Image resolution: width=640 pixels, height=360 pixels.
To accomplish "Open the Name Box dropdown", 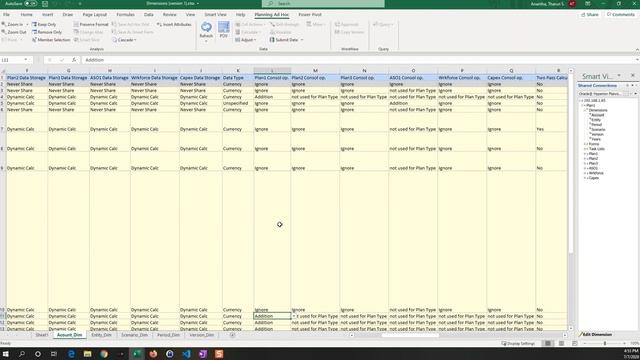I will tap(25, 60).
